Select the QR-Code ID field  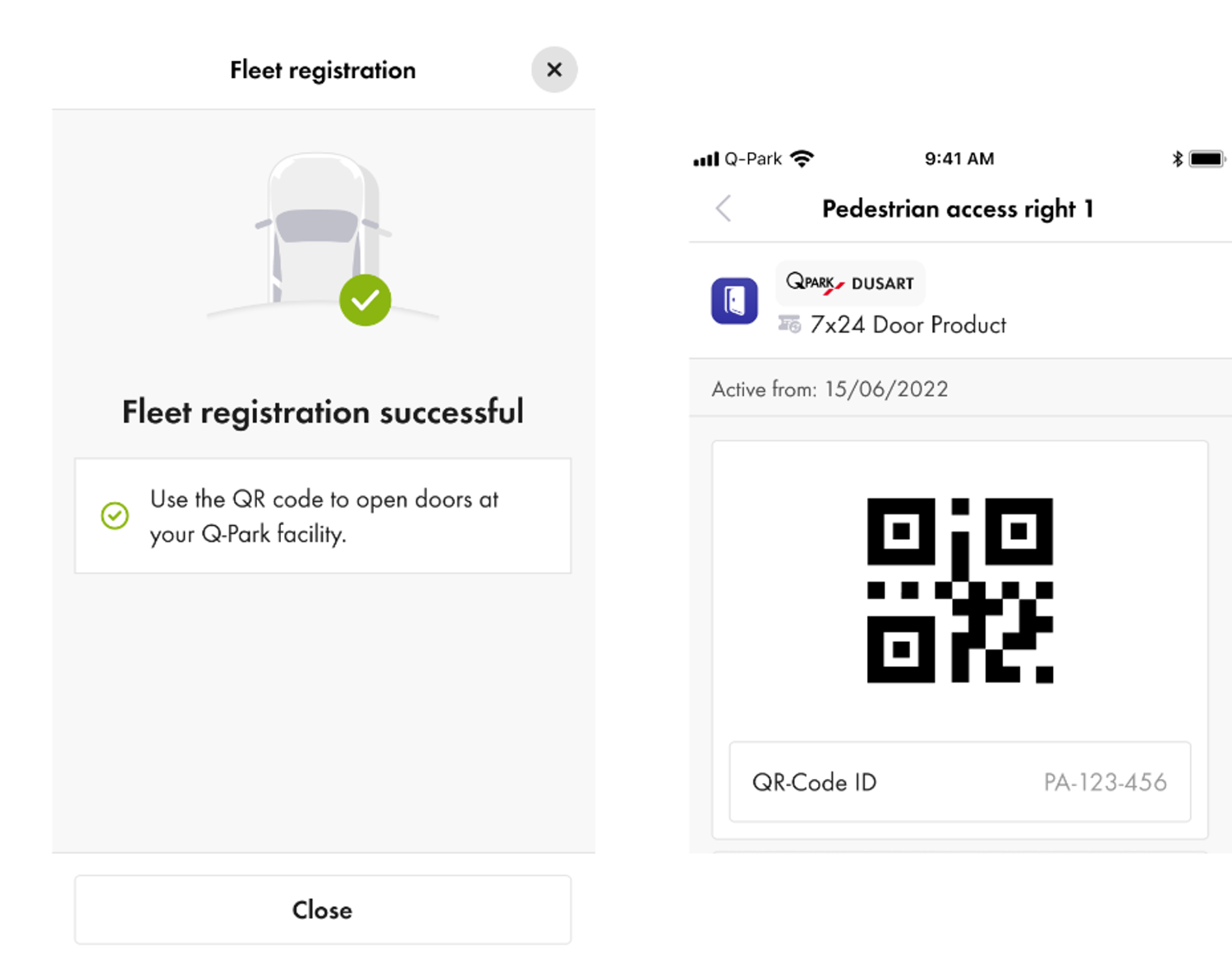(x=959, y=782)
